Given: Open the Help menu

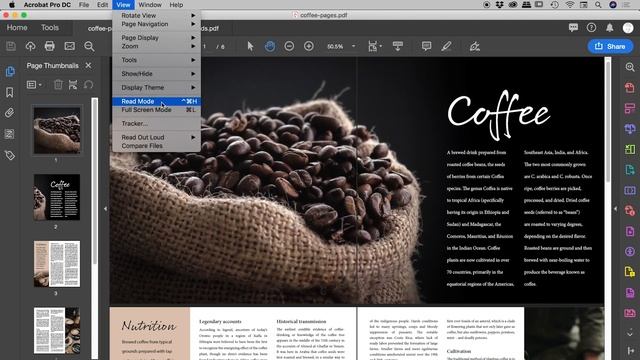Looking at the screenshot, I should [x=176, y=5].
